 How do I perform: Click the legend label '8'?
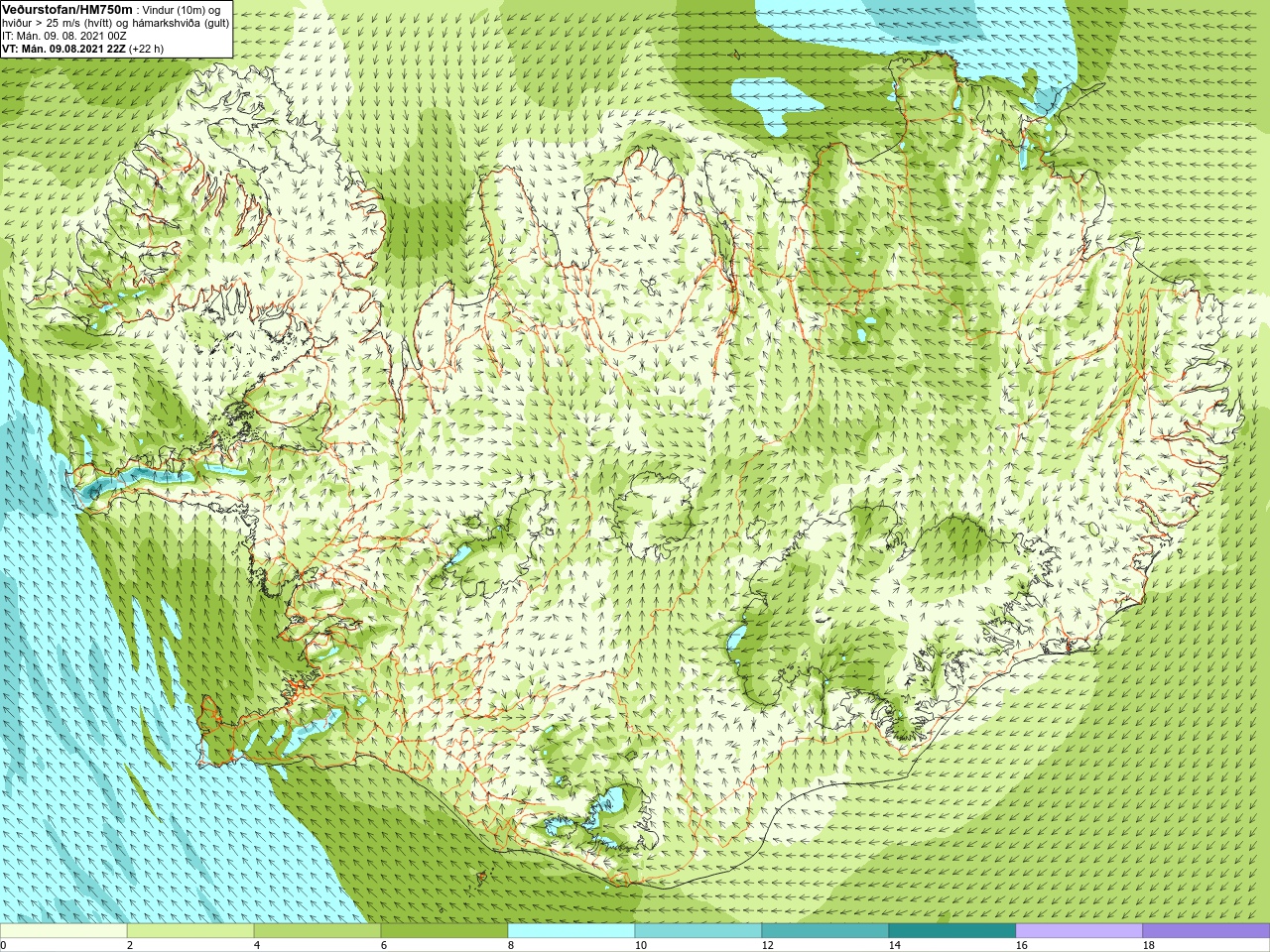[511, 945]
